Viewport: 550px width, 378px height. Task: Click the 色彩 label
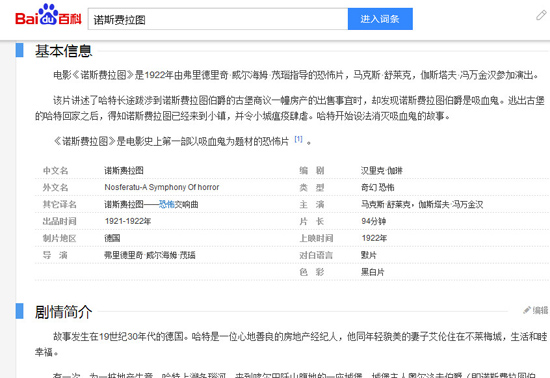click(312, 272)
